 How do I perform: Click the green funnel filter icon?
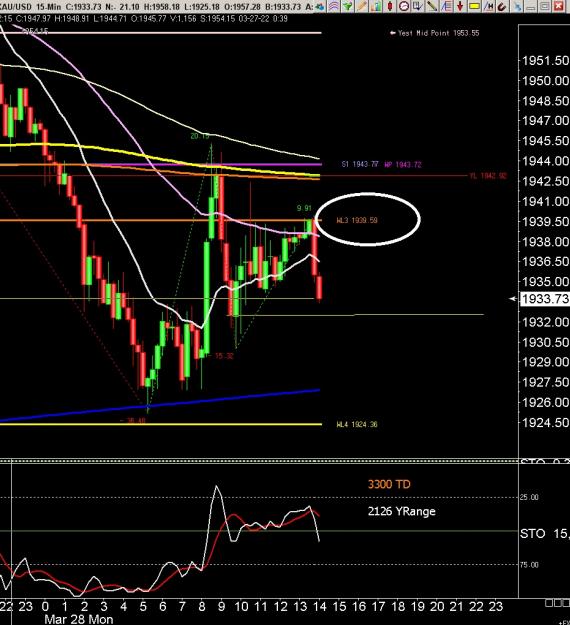[x=348, y=6]
